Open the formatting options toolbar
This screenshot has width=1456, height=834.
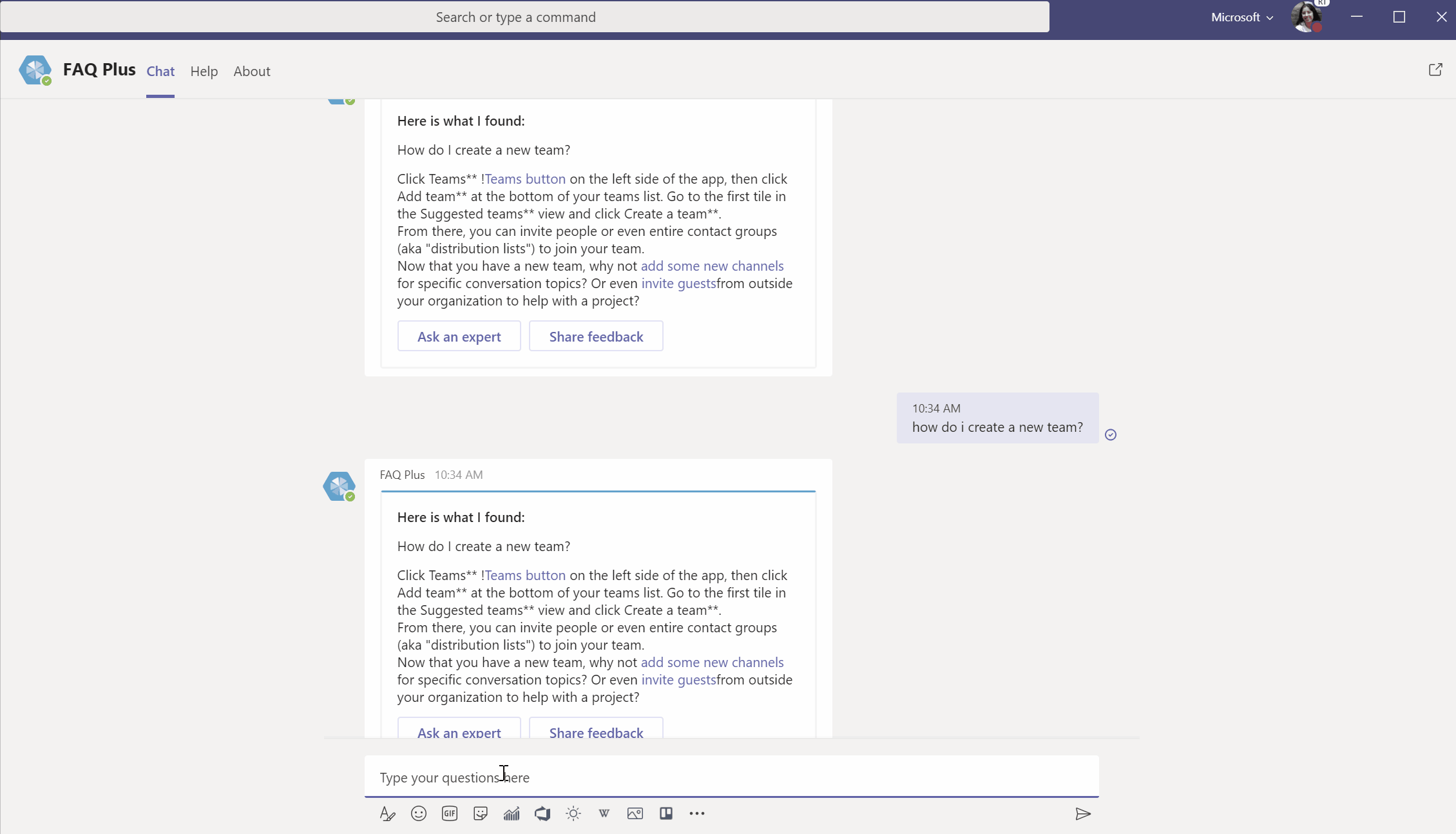coord(387,813)
